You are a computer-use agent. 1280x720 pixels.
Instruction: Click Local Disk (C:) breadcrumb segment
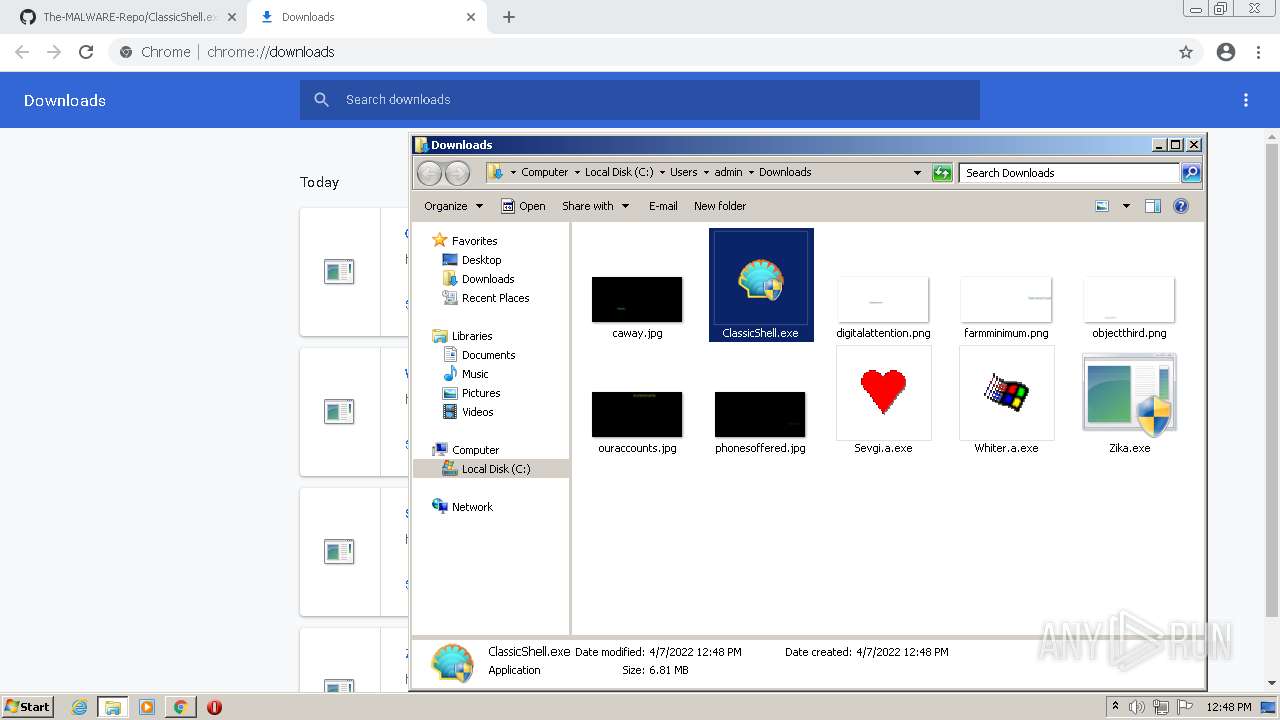click(x=619, y=172)
